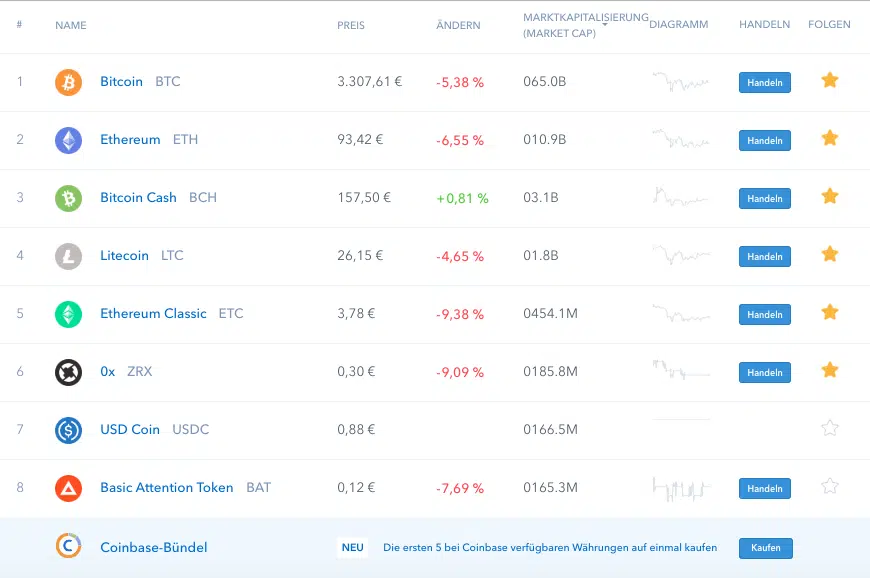Image resolution: width=870 pixels, height=578 pixels.
Task: Toggle the Litecoin follow star
Action: (x=829, y=254)
